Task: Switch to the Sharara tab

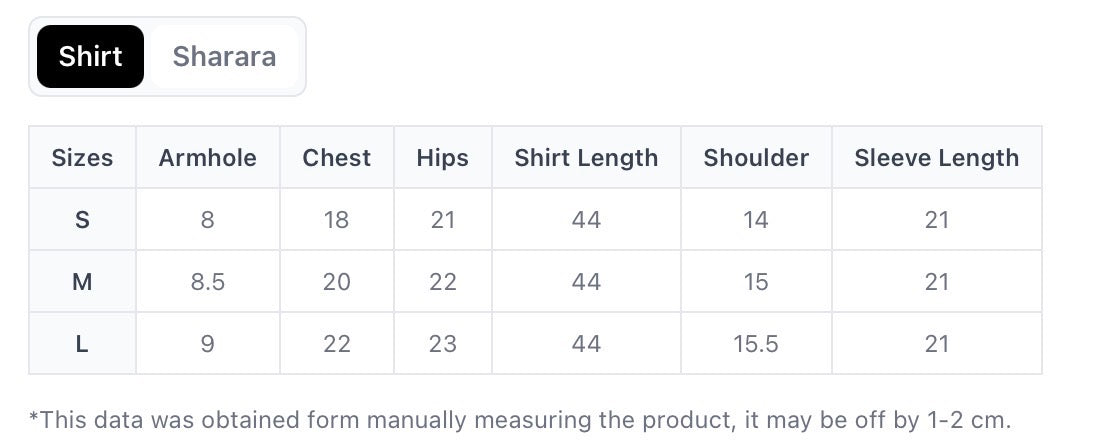Action: tap(224, 57)
